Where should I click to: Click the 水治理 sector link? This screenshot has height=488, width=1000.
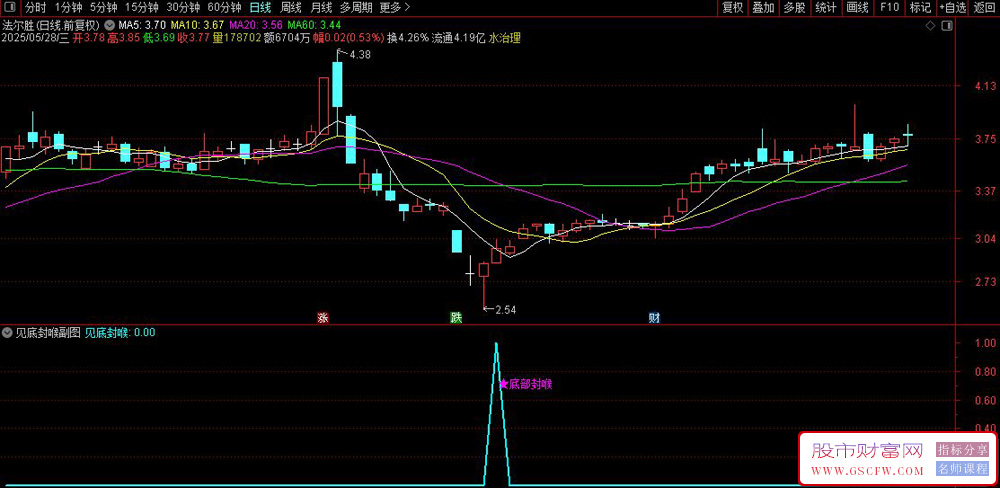tap(505, 38)
